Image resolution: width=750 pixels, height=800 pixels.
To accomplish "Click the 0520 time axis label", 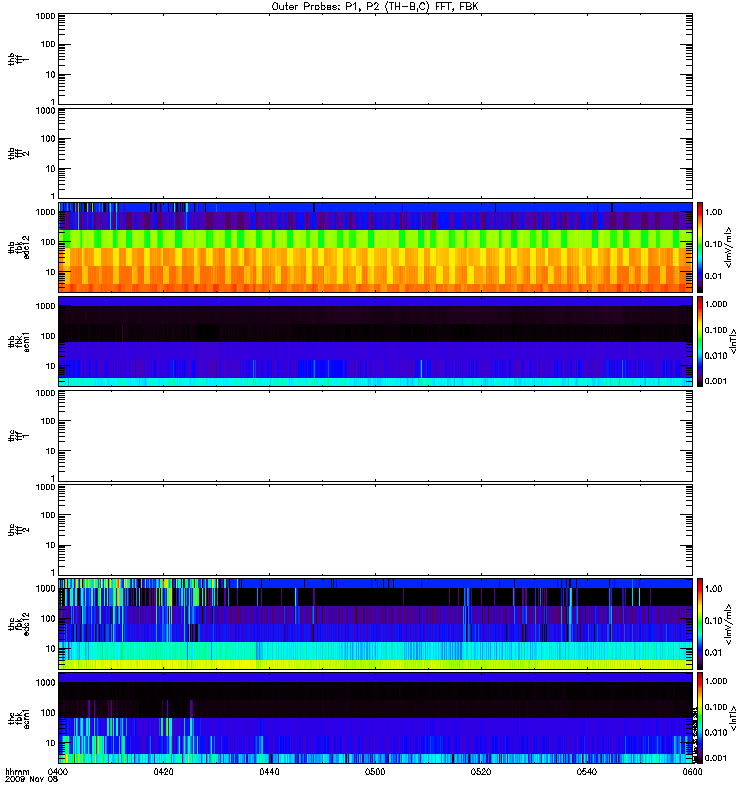I will coord(481,771).
